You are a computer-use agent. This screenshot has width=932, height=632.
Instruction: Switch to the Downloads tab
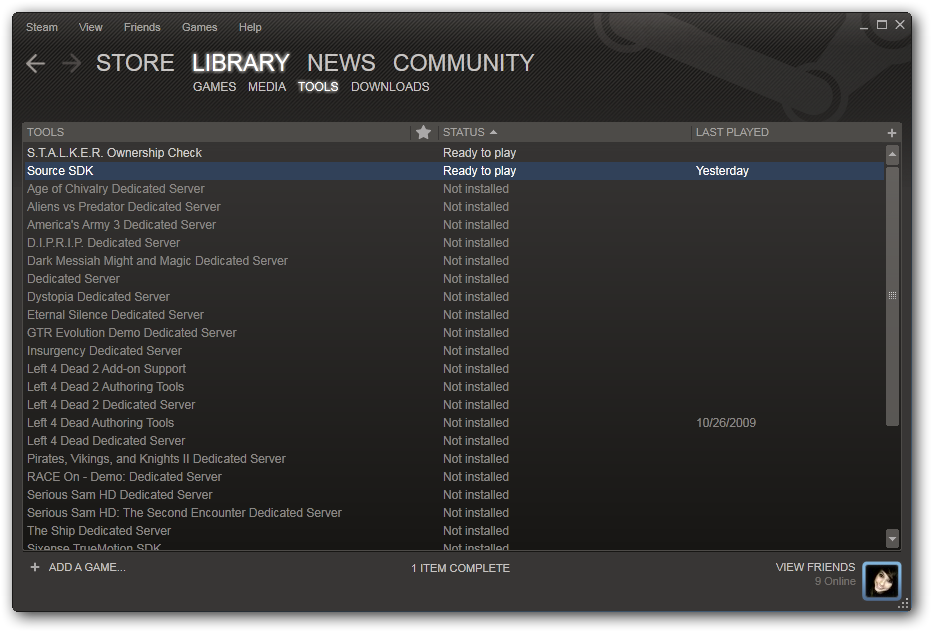(390, 87)
